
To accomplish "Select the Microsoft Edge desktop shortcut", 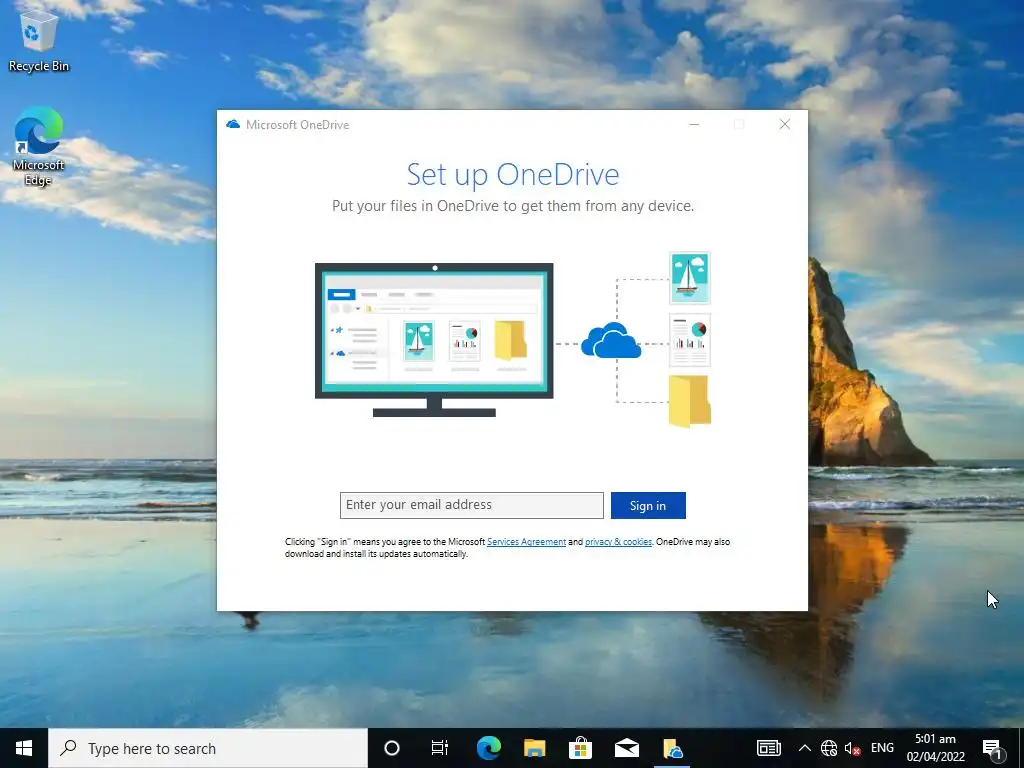I will [39, 146].
